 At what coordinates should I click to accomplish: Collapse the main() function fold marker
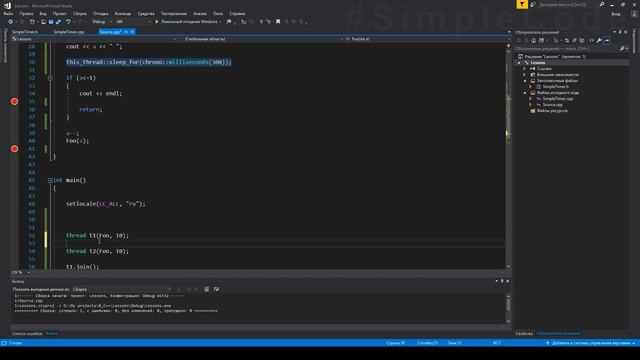50,180
